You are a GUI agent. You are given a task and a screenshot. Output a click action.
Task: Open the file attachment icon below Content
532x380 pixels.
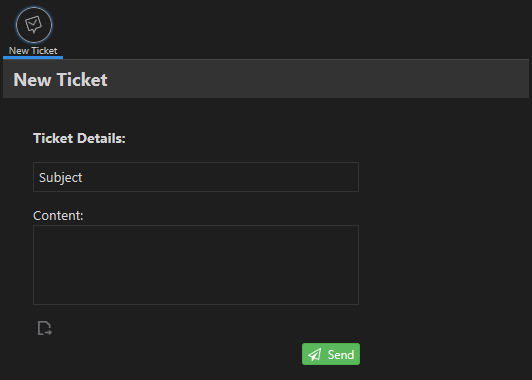tap(44, 328)
